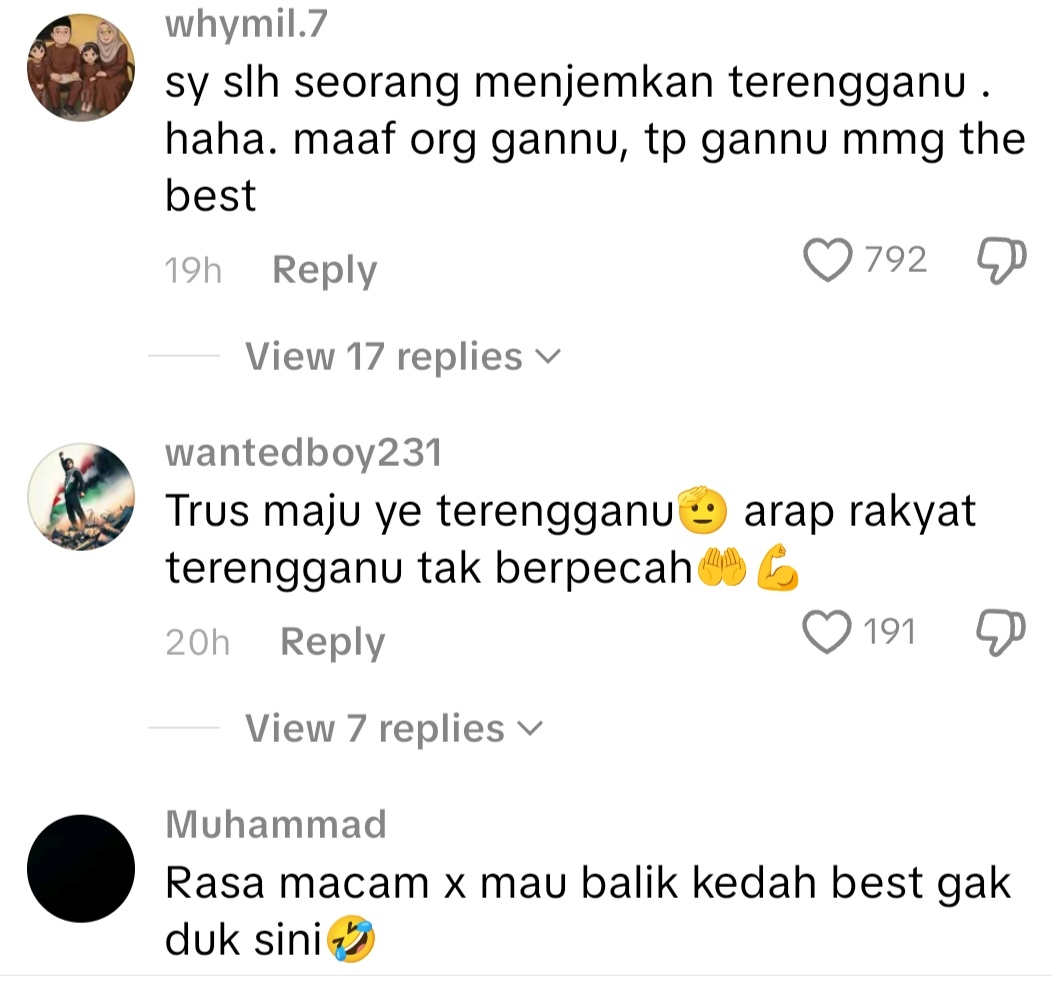
Task: Tap the chevron next to View 7 replies
Action: click(x=531, y=729)
